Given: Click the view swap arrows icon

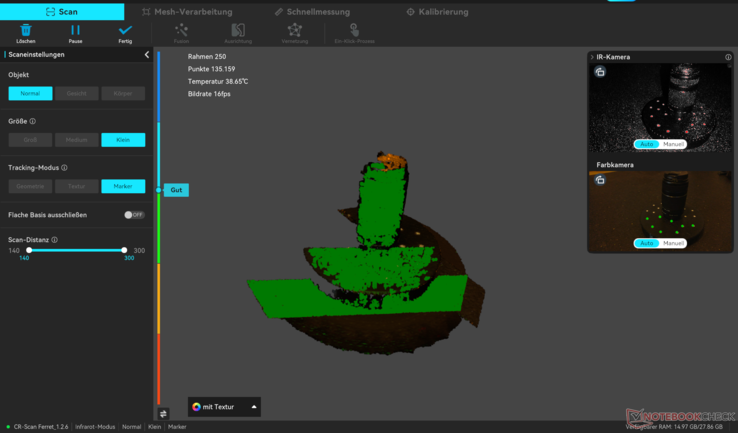Looking at the screenshot, I should (x=163, y=414).
